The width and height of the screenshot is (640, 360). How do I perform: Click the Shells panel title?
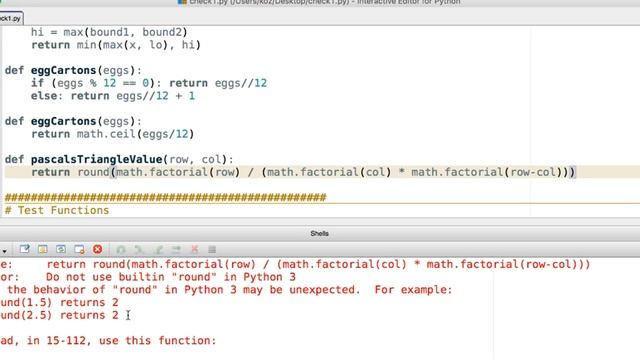(319, 233)
